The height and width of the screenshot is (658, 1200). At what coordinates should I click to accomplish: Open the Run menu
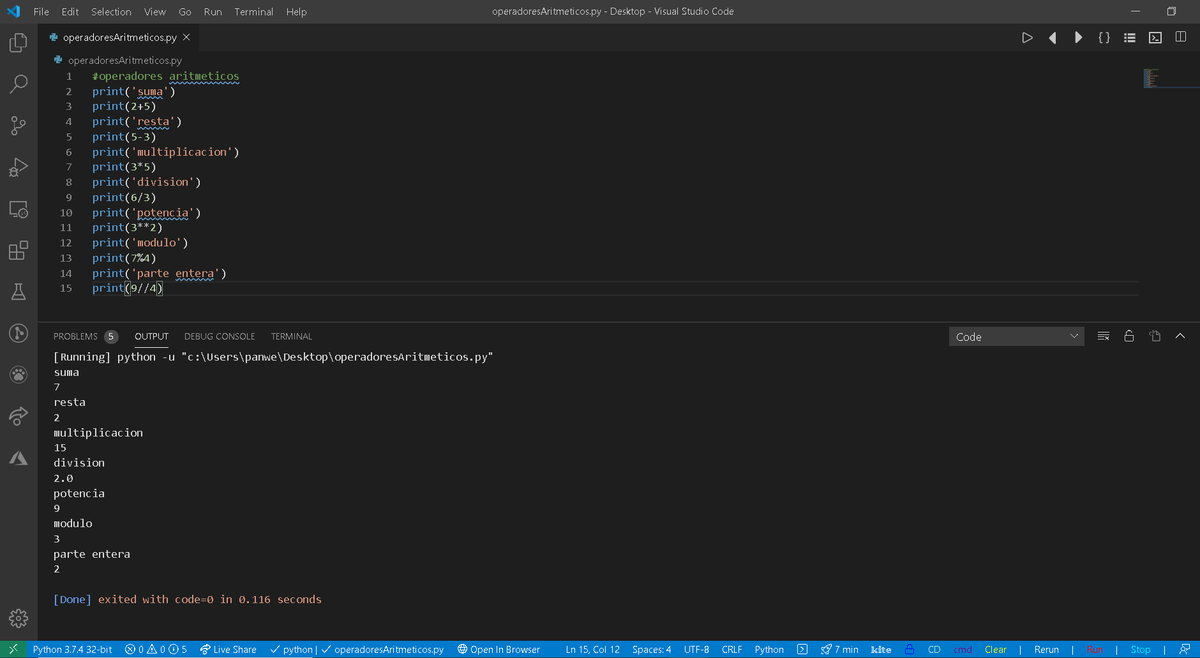click(x=213, y=11)
